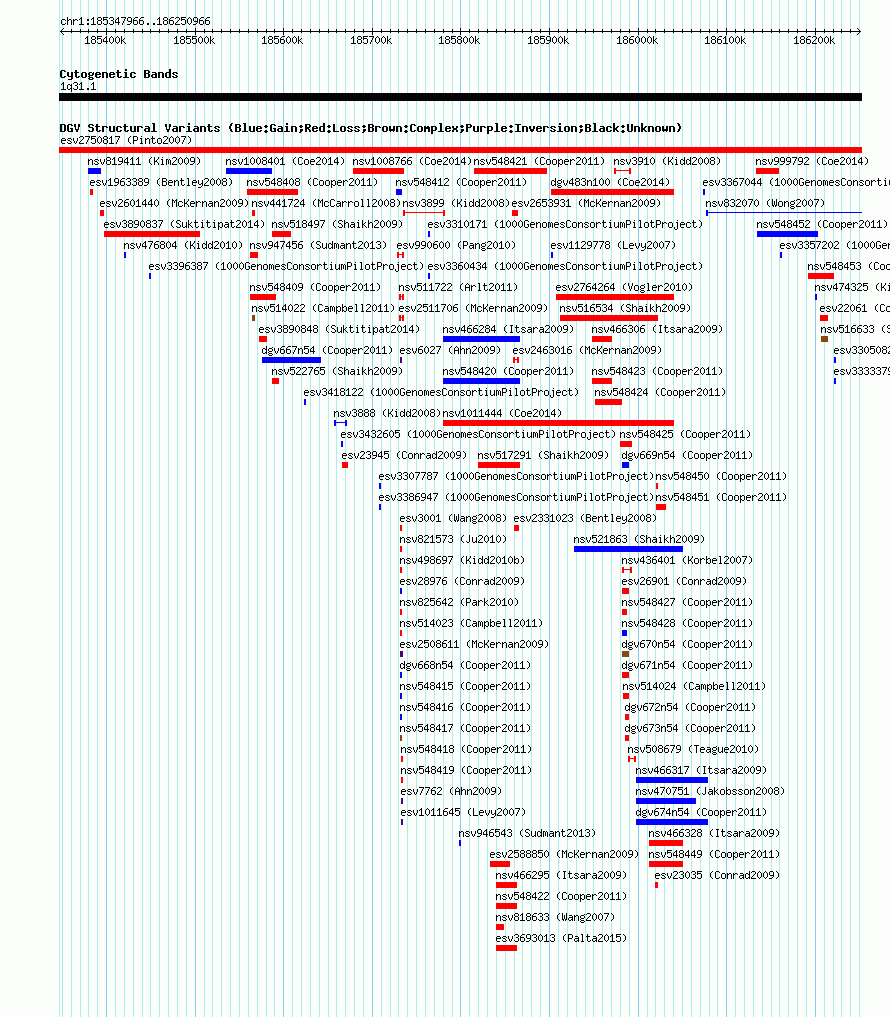Select nsv476804 (Kidd2010) label
The image size is (890, 1017).
tap(184, 245)
